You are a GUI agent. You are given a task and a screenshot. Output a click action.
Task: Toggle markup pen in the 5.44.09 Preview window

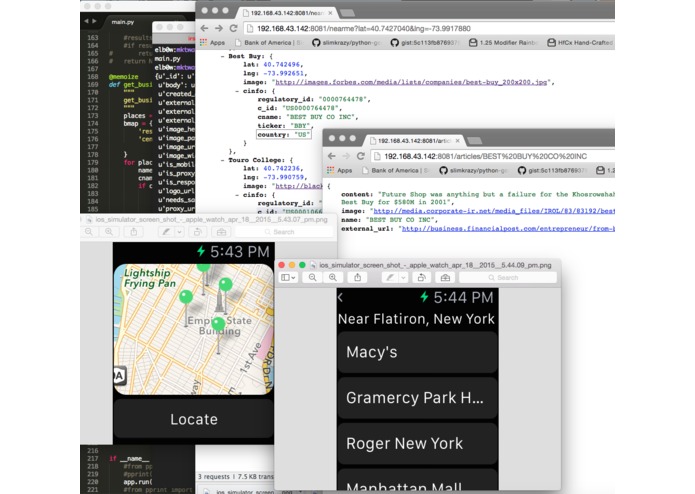390,277
